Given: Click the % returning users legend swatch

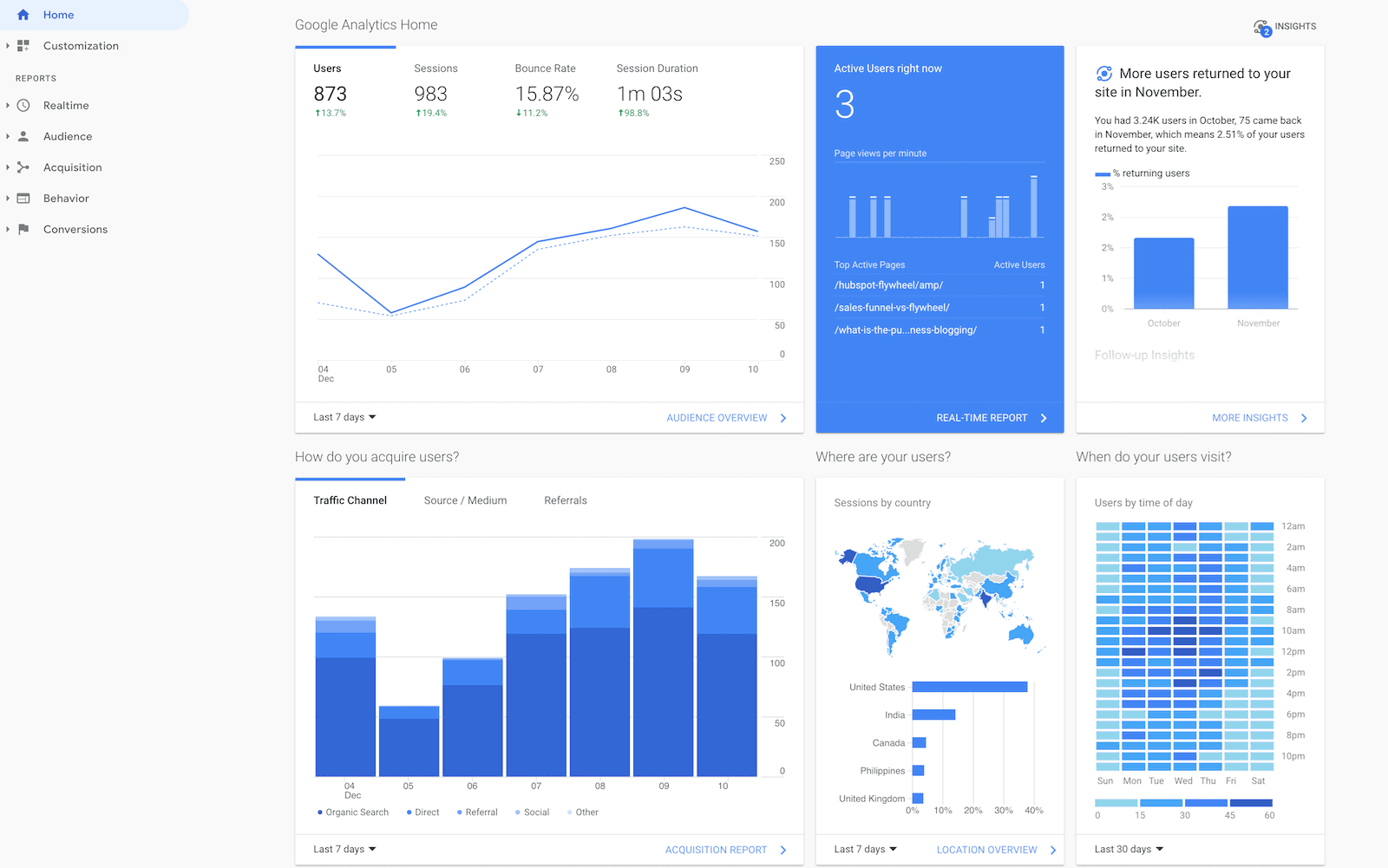Looking at the screenshot, I should coord(1103,174).
